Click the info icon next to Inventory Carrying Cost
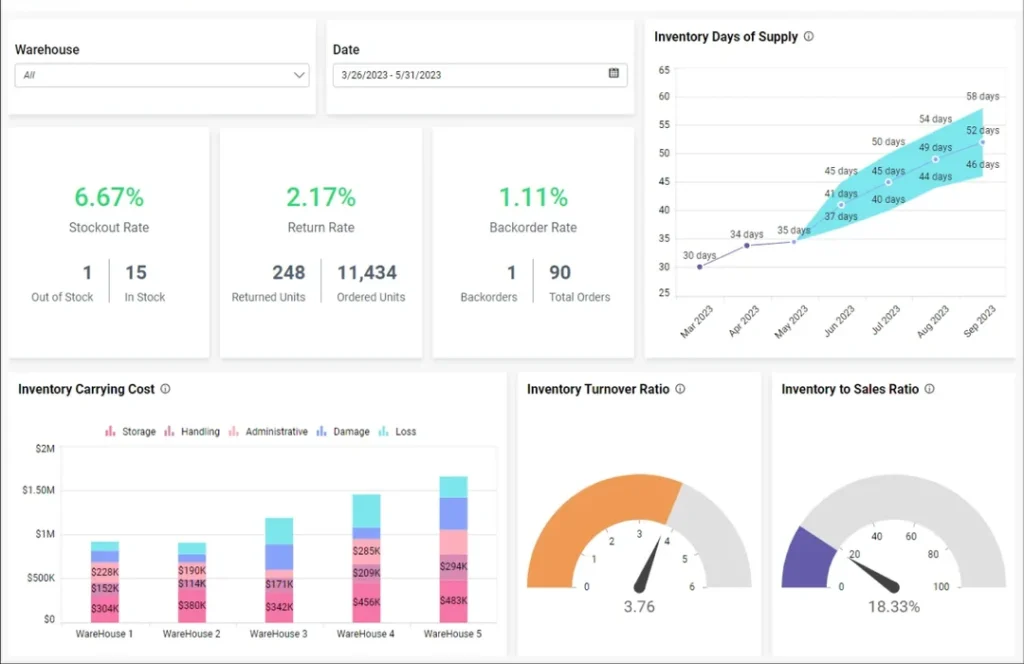Screen dimensions: 1024x664 pyautogui.click(x=166, y=389)
